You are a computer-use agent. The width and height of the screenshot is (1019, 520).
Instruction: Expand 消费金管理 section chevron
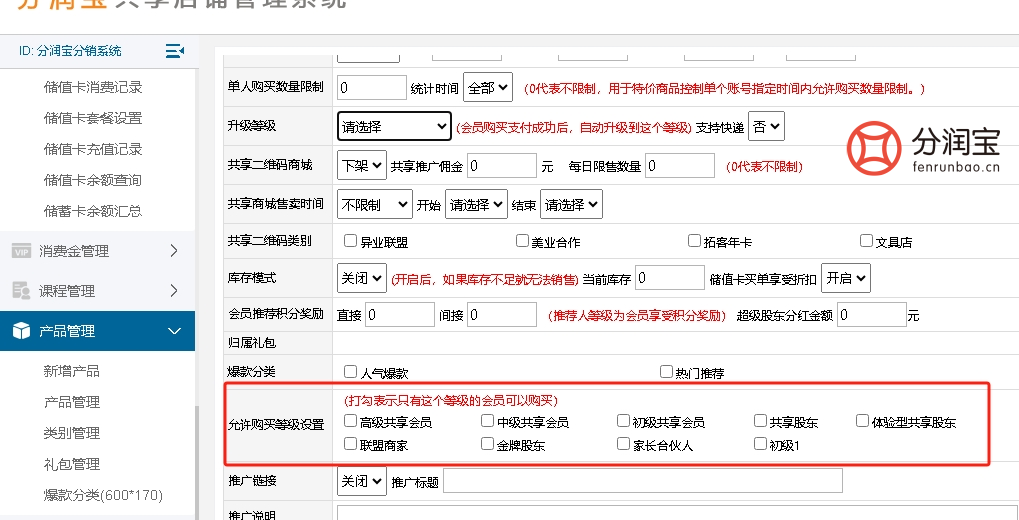click(174, 251)
